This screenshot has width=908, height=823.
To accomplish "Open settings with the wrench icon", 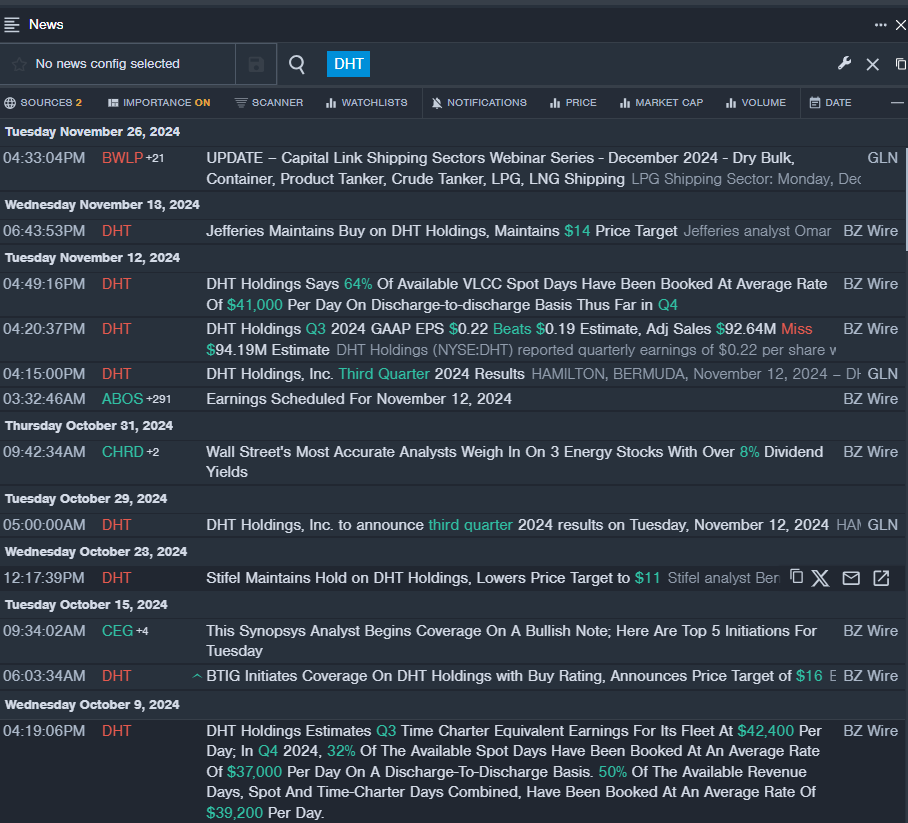I will point(844,64).
